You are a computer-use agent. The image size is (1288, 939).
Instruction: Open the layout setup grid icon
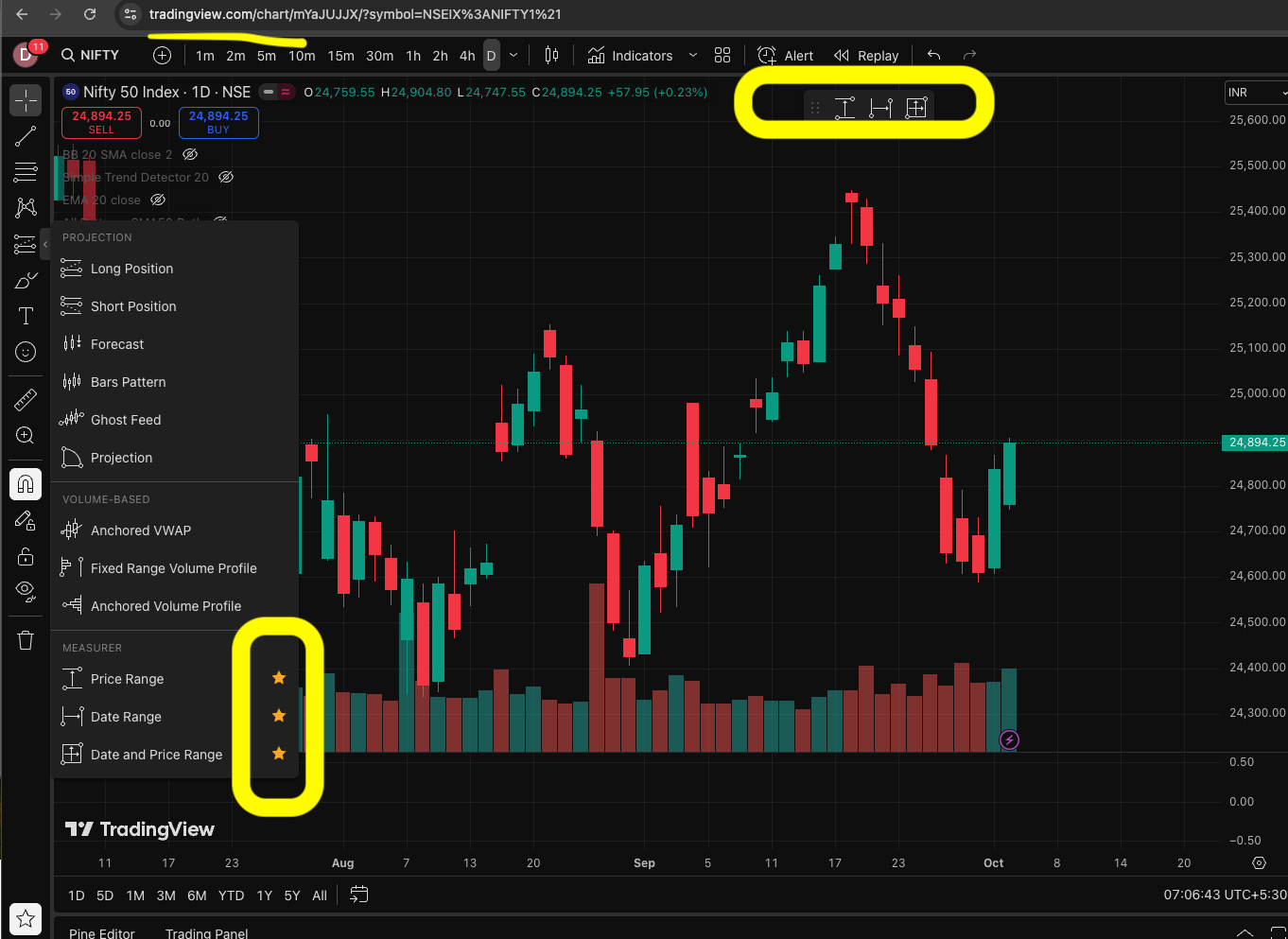pyautogui.click(x=722, y=56)
